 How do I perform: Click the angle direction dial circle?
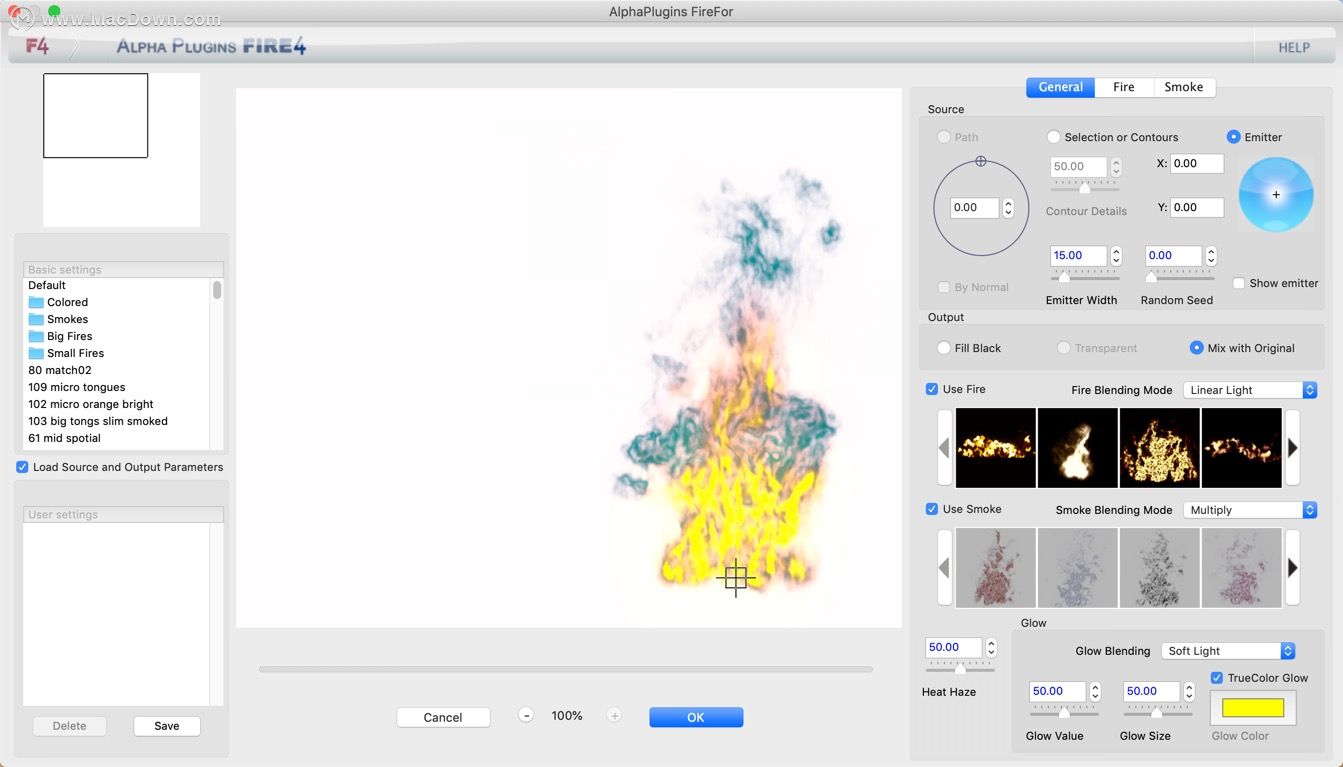click(x=981, y=208)
